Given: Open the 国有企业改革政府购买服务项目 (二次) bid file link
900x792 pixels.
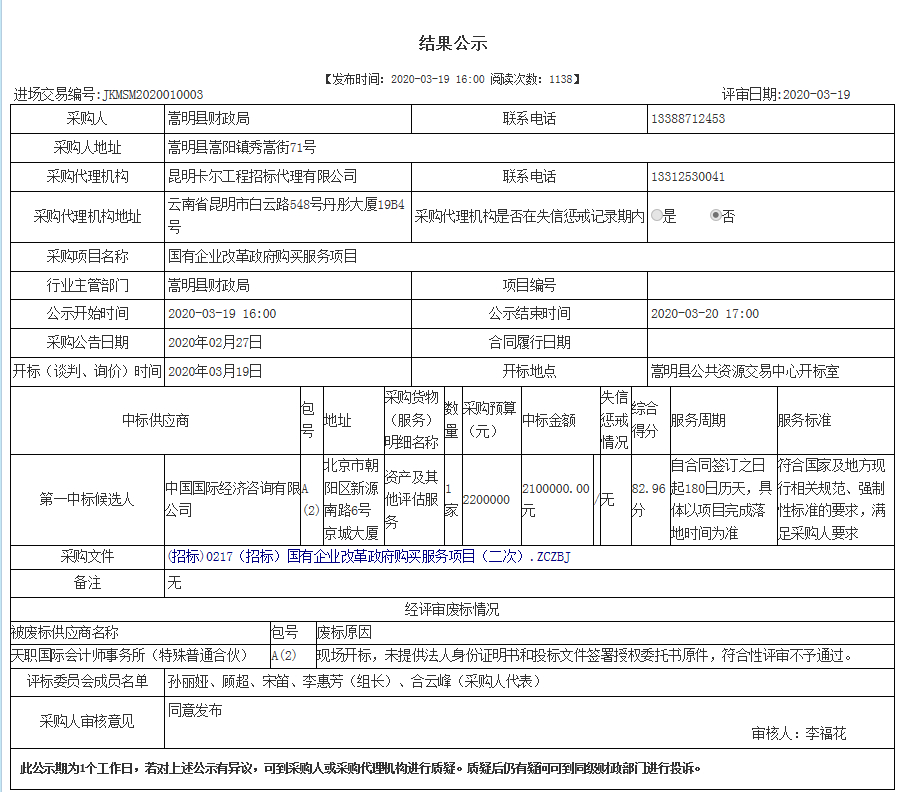Looking at the screenshot, I should click(369, 556).
